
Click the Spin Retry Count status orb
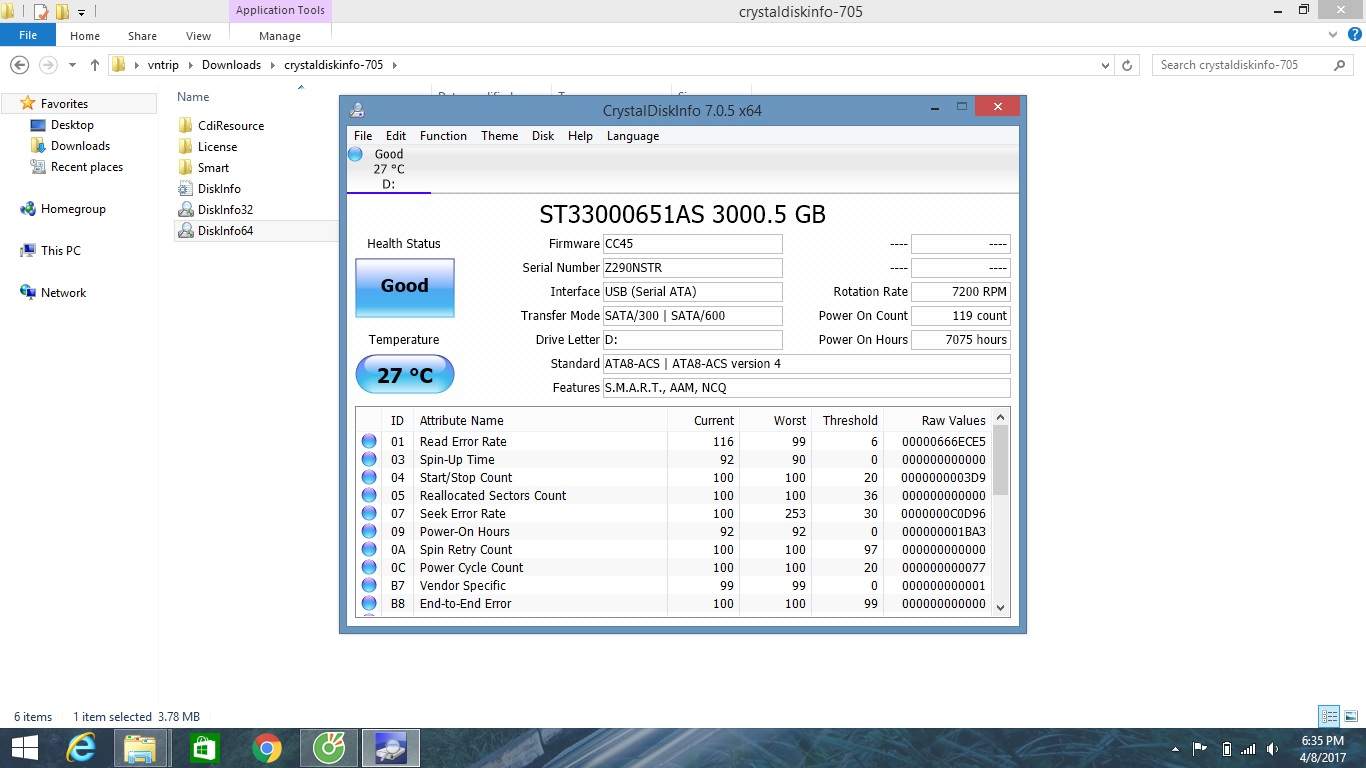[x=369, y=549]
